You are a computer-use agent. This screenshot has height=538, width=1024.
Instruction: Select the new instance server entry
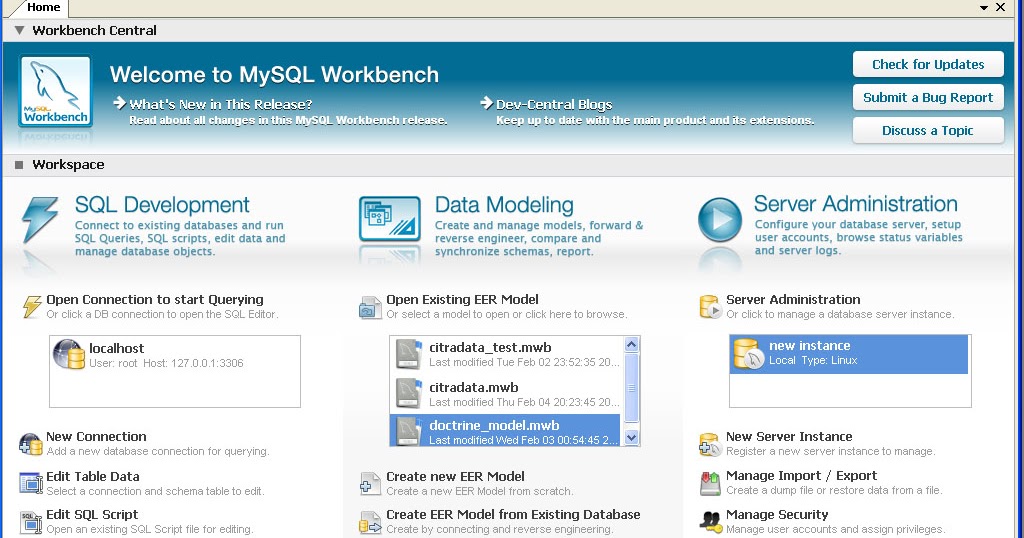(x=848, y=354)
